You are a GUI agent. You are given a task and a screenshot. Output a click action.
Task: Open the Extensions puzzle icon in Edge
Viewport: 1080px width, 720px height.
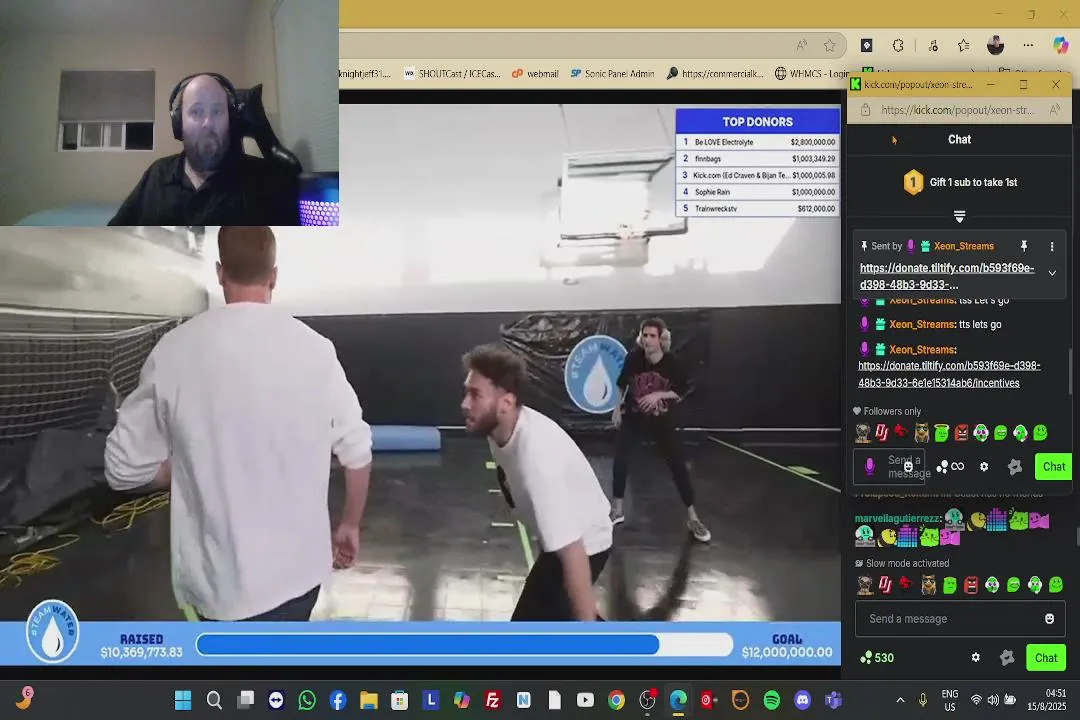click(898, 45)
